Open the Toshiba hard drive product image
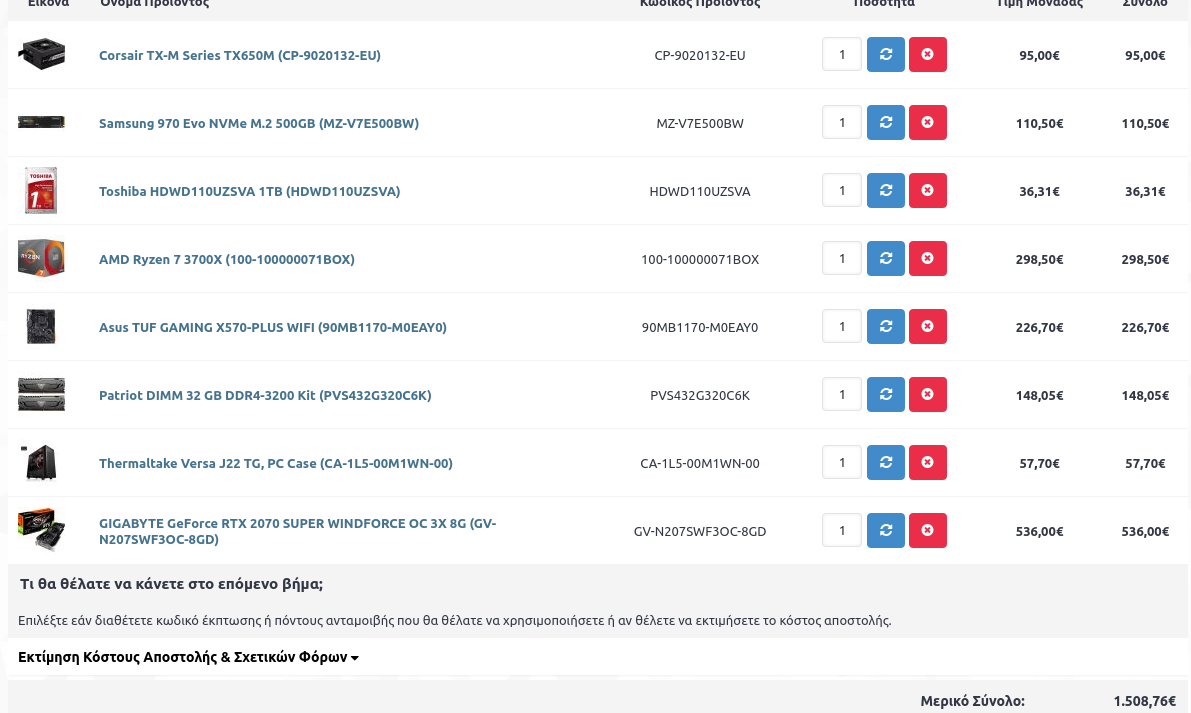Viewport: 1191px width, 713px height. pyautogui.click(x=41, y=191)
